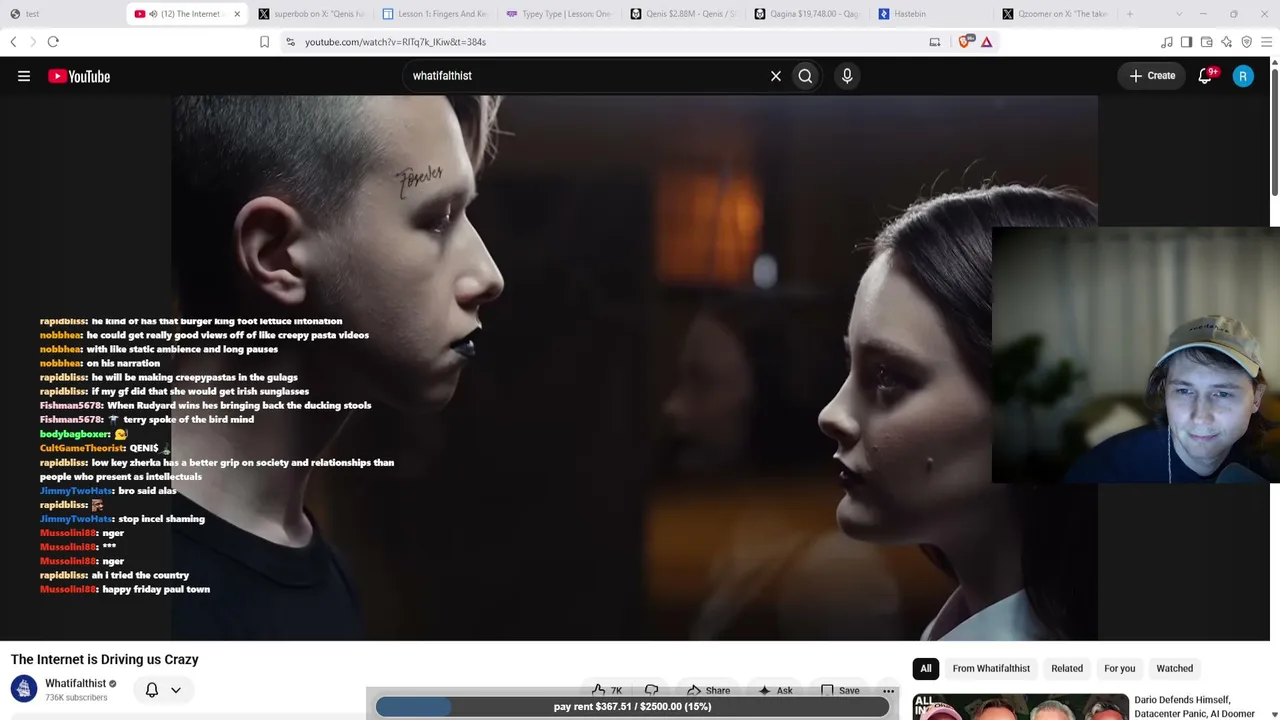Open the YouTube guide hamburger menu
1280x720 pixels.
pos(24,76)
